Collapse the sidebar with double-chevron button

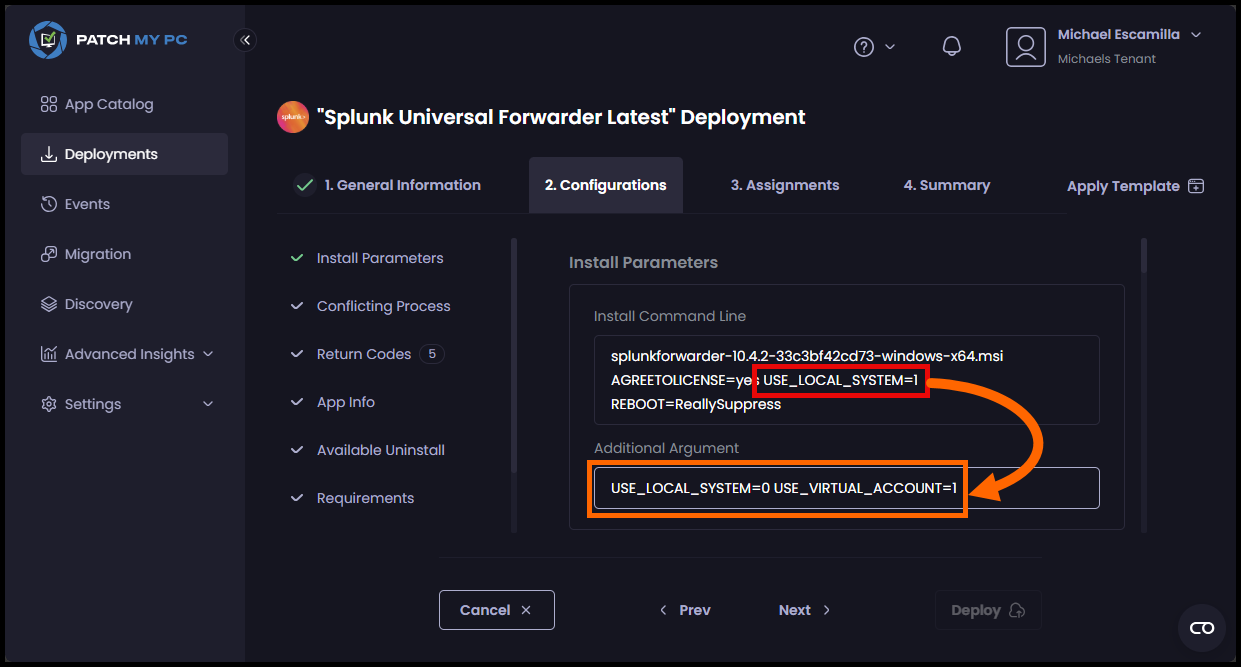click(x=245, y=40)
